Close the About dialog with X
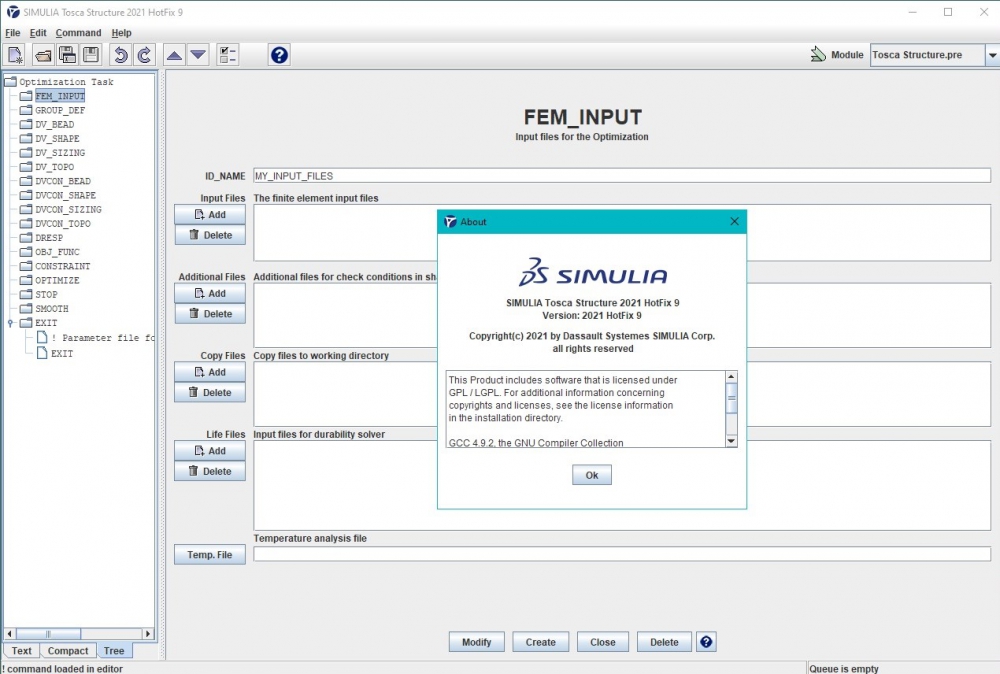The width and height of the screenshot is (1000, 674). pyautogui.click(x=735, y=221)
